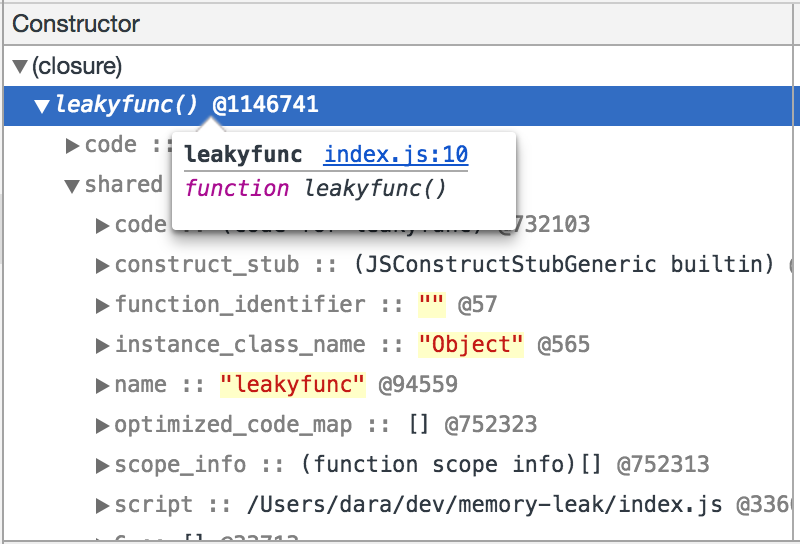The width and height of the screenshot is (800, 544).
Task: Click the object id @752323
Action: tap(491, 425)
